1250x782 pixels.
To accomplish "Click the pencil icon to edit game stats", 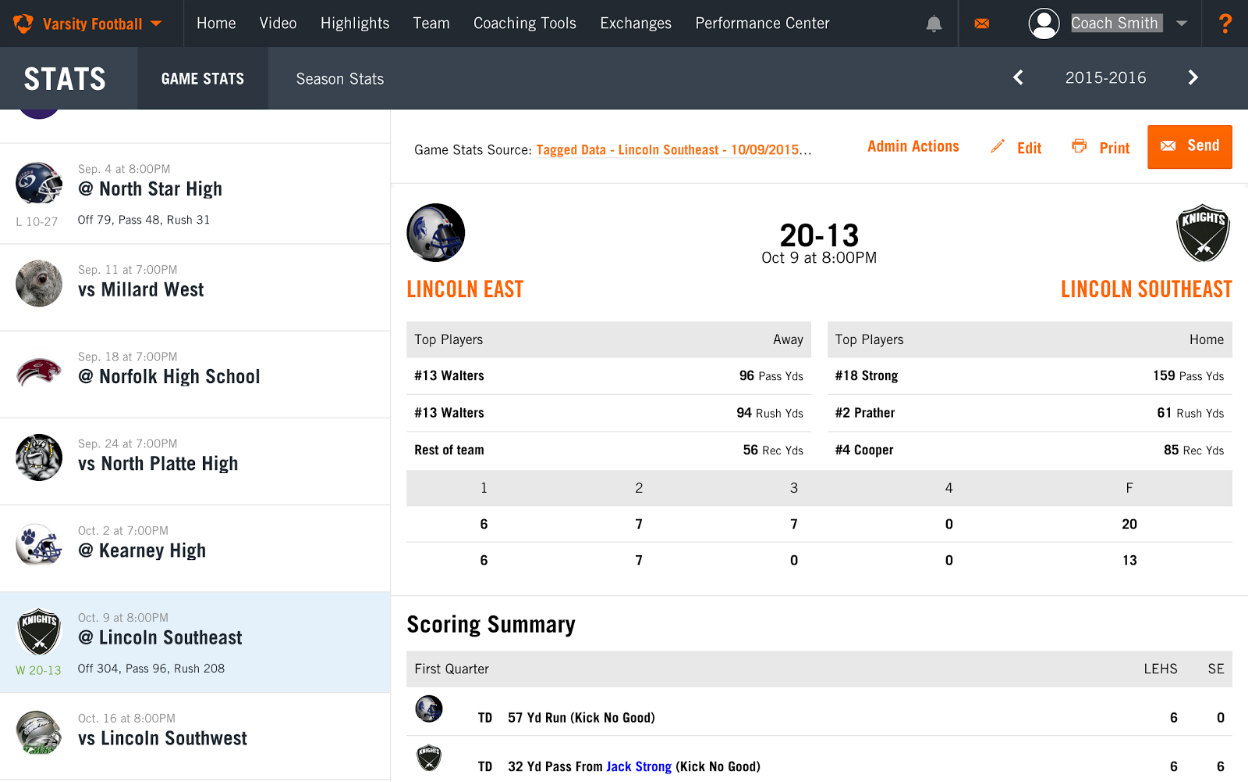I will pyautogui.click(x=997, y=146).
